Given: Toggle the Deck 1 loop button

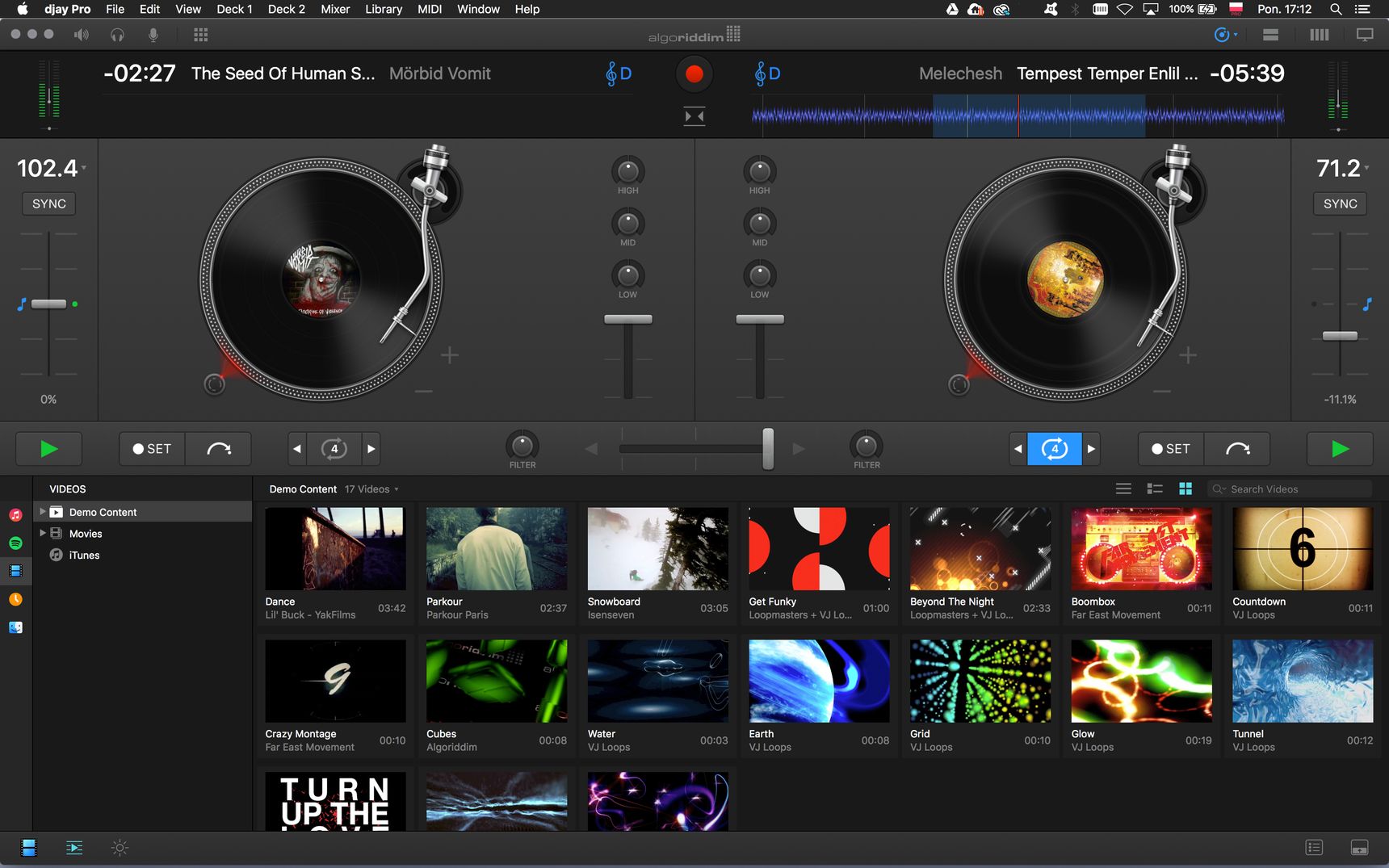Looking at the screenshot, I should tap(334, 448).
